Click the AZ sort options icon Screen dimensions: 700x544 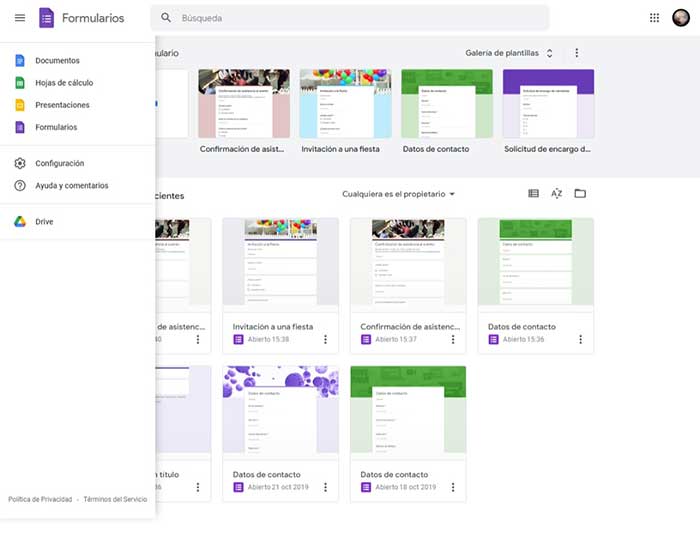pyautogui.click(x=557, y=194)
